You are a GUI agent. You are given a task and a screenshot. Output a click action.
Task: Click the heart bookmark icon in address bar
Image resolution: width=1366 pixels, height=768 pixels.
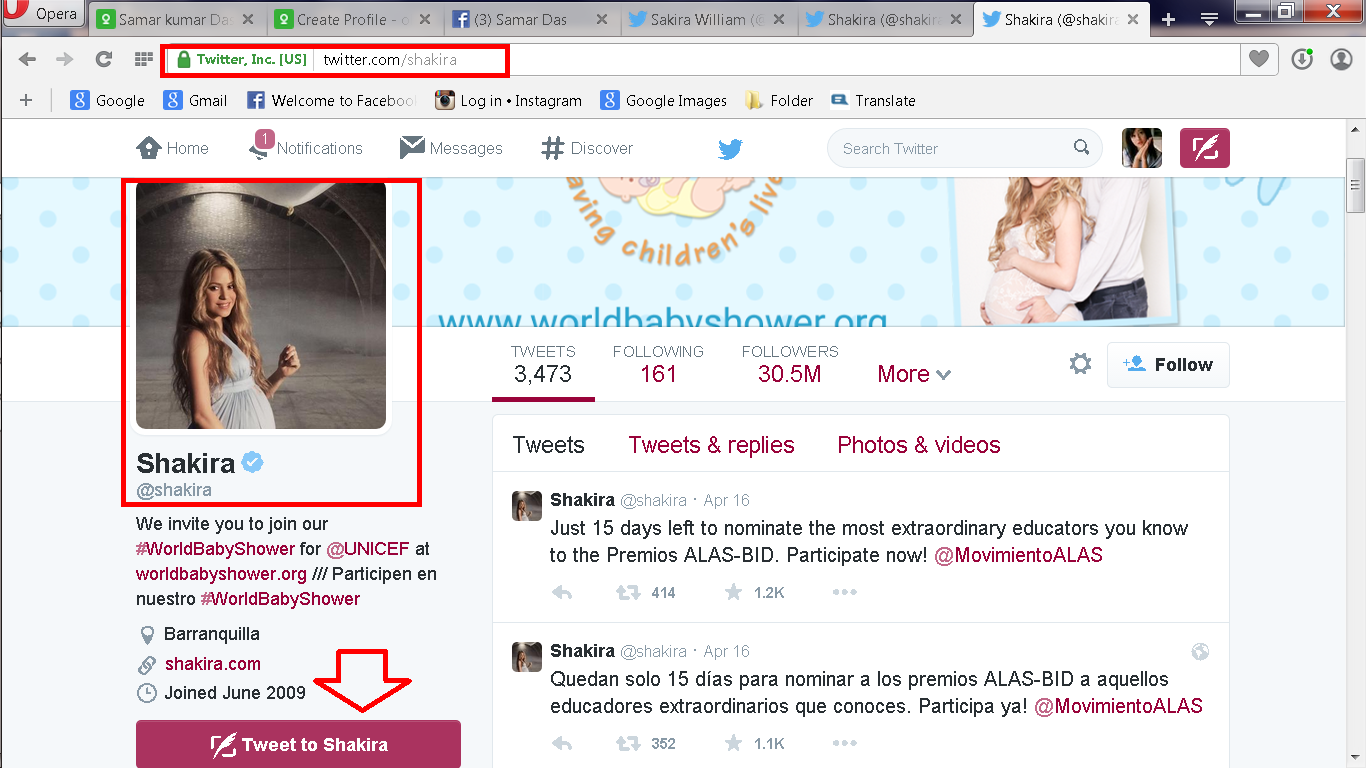(x=1259, y=60)
